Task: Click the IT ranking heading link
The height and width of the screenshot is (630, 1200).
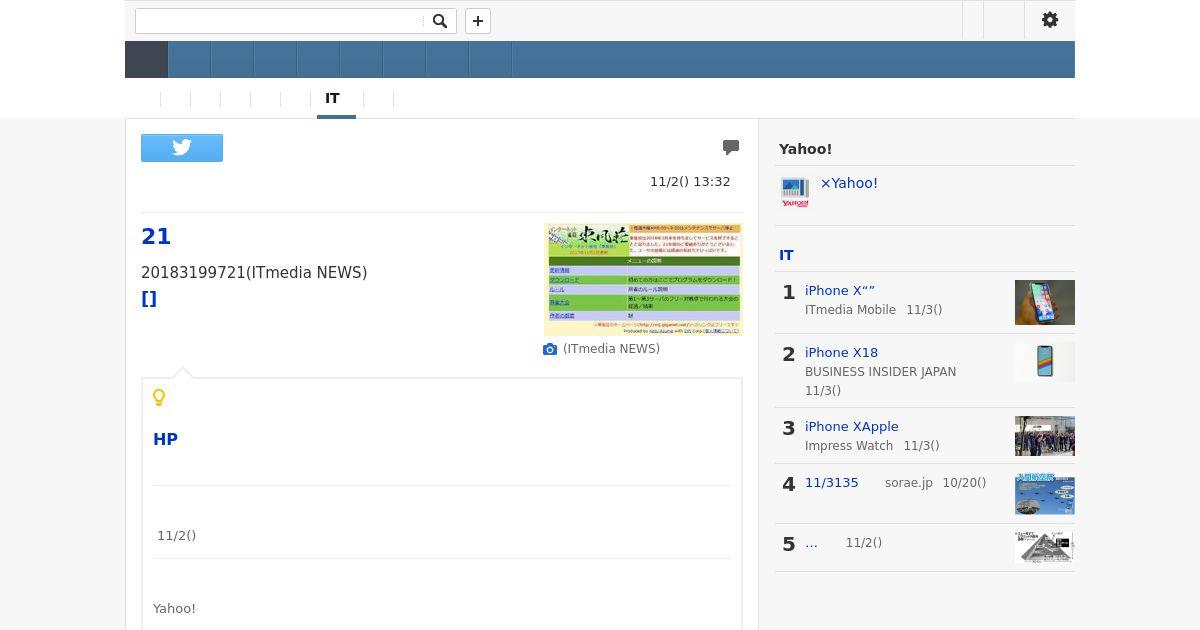Action: pos(786,255)
